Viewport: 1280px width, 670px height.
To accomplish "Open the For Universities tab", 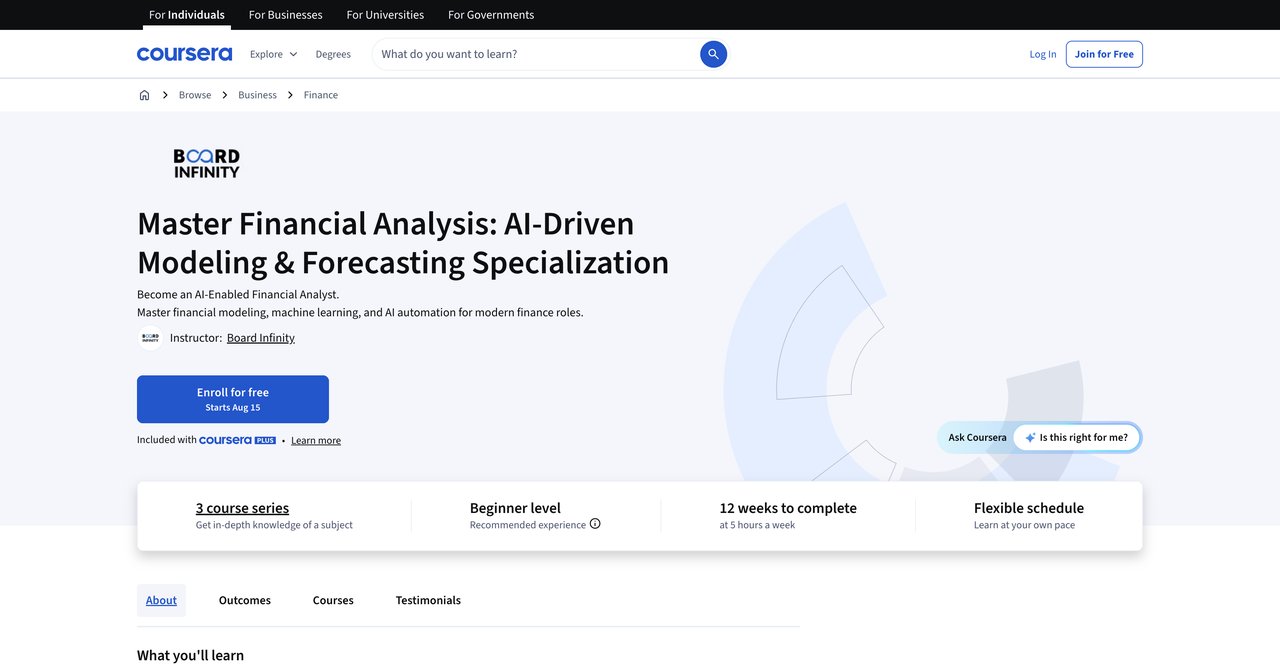I will pos(385,15).
